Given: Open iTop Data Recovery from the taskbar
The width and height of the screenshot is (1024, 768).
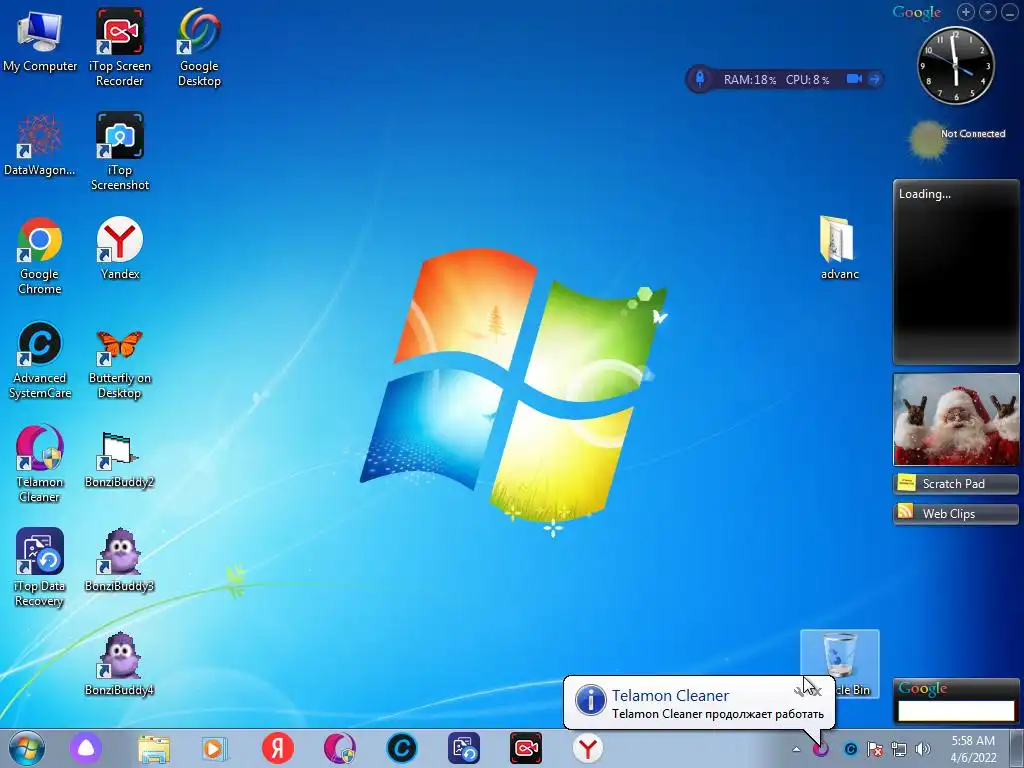Looking at the screenshot, I should (x=464, y=748).
